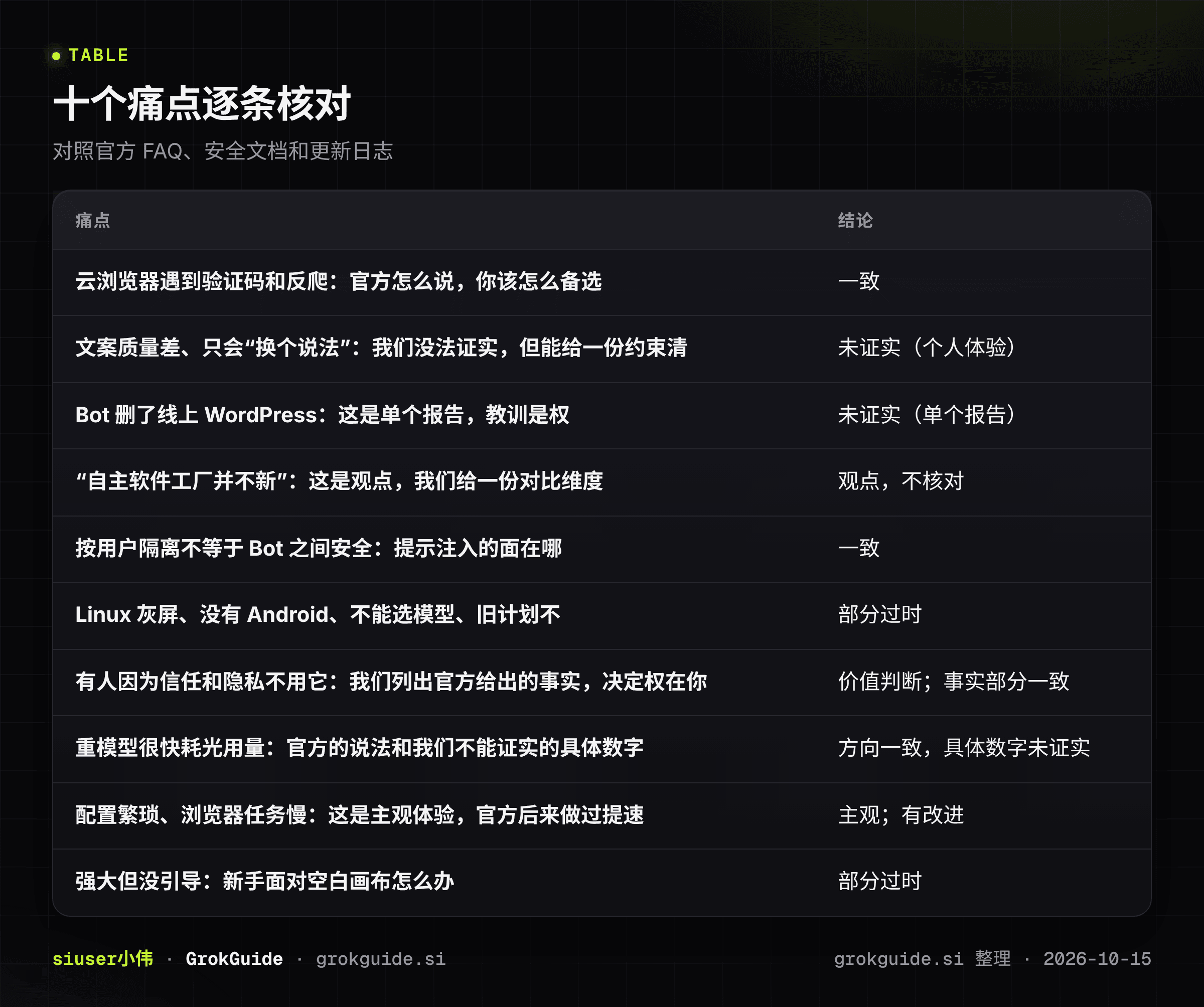
Task: Click the 结论 column header
Action: coord(855,220)
